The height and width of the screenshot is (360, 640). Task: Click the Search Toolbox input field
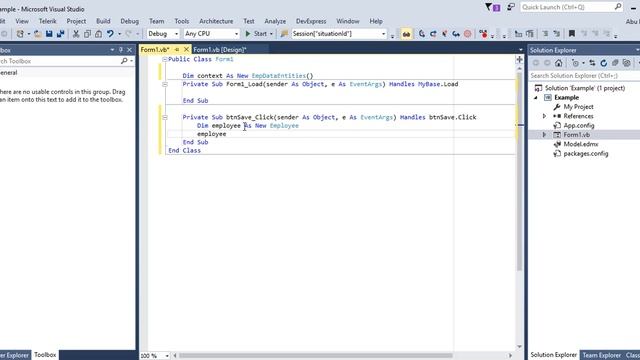tap(59, 61)
